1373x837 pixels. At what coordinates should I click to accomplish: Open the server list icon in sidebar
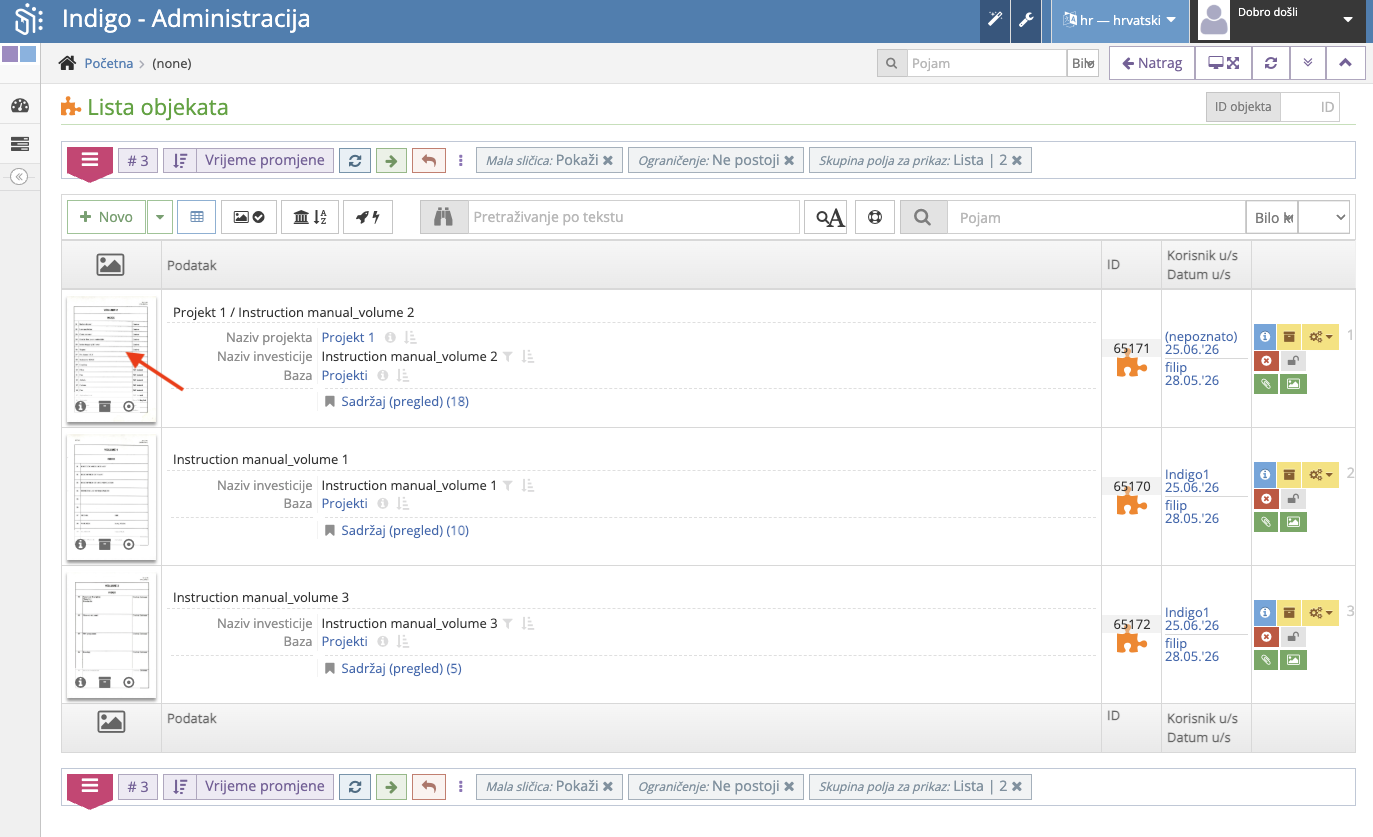pyautogui.click(x=20, y=144)
